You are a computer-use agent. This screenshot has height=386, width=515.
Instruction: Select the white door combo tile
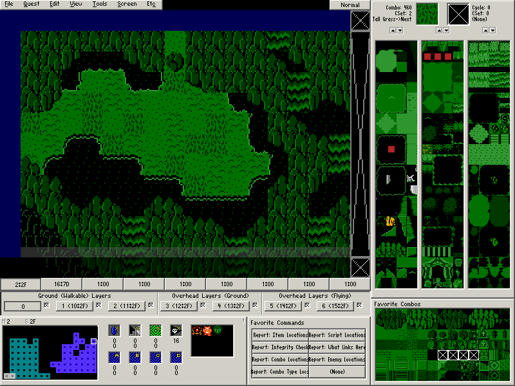pos(388,180)
